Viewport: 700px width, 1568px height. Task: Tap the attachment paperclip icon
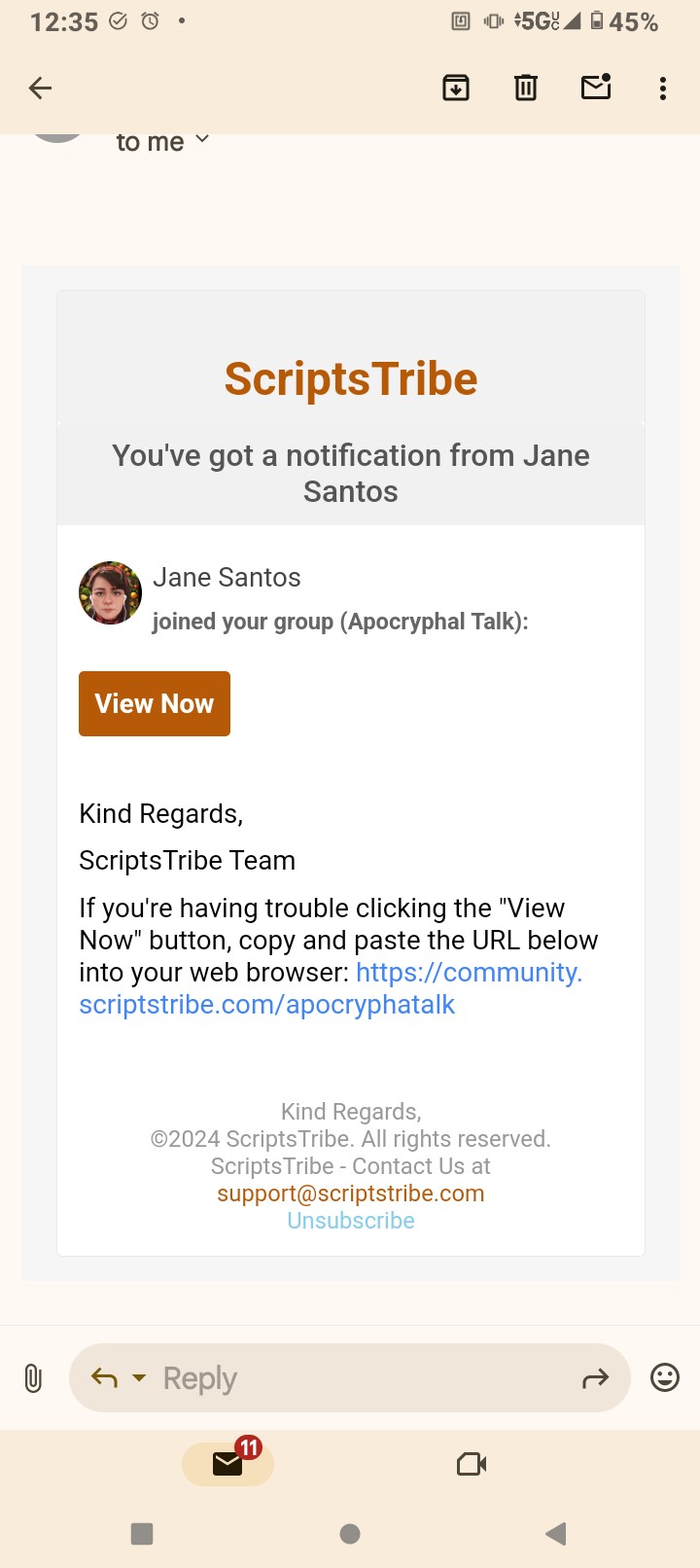[x=33, y=1378]
